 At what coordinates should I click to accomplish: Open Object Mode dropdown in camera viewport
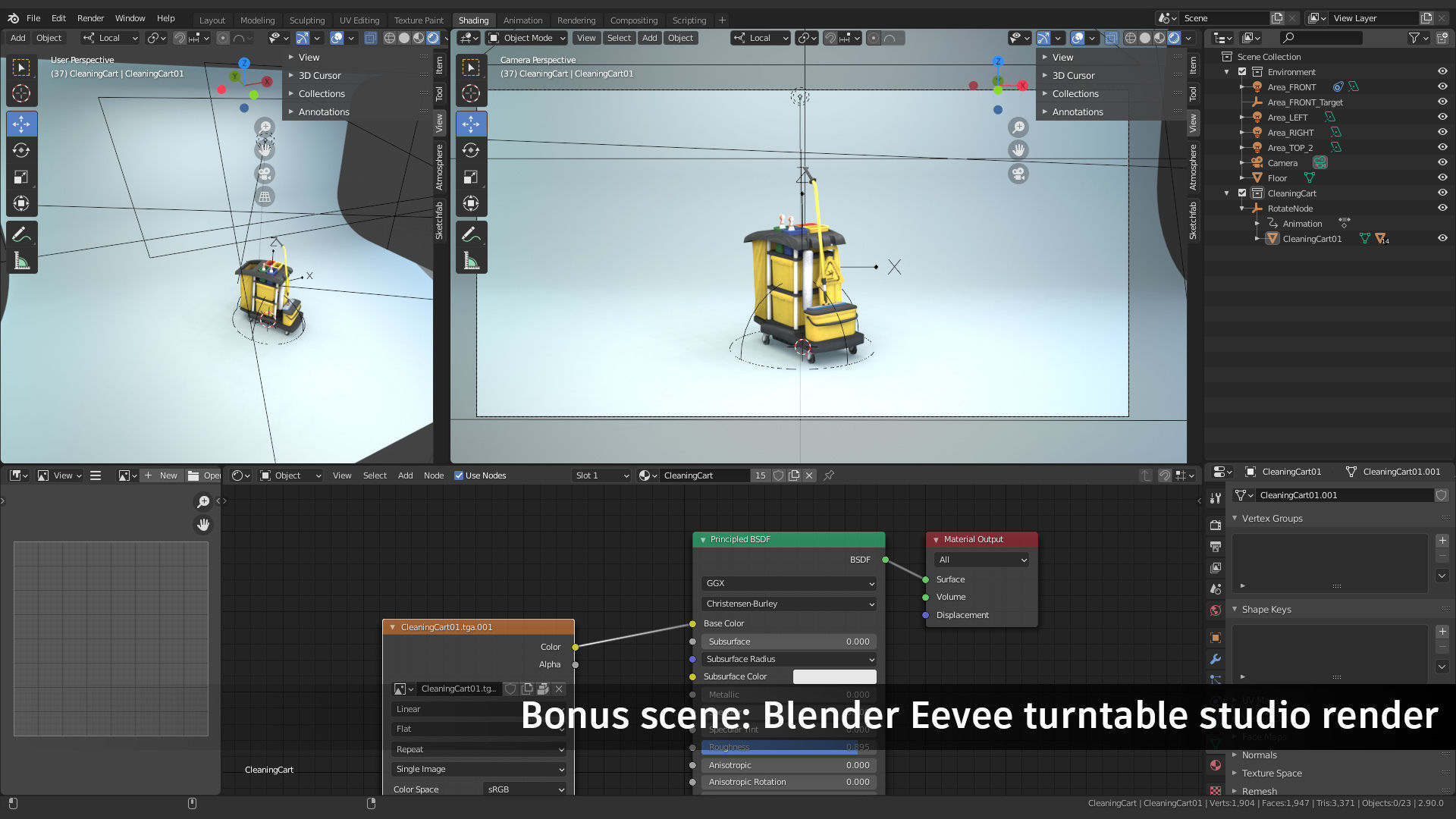click(527, 38)
